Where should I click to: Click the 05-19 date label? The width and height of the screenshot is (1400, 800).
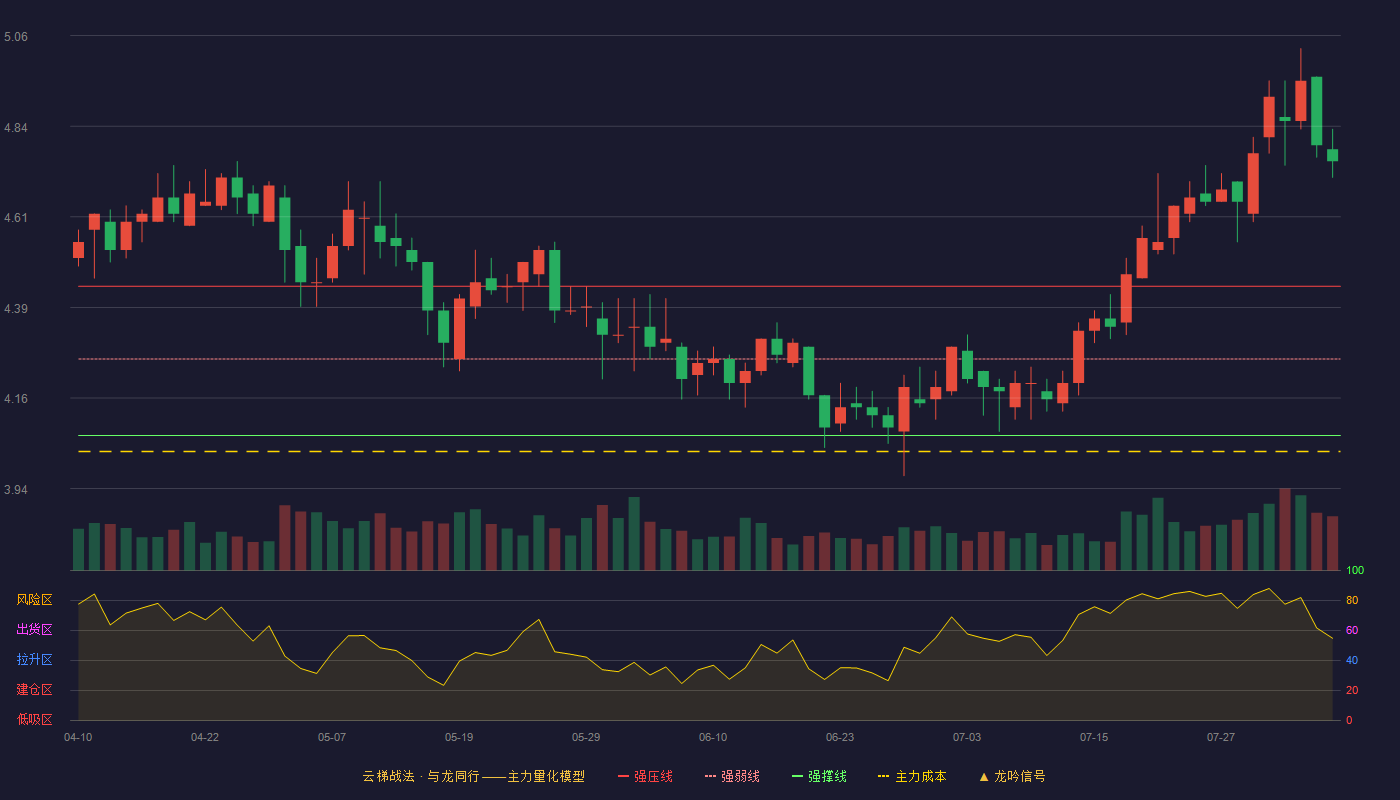(459, 737)
